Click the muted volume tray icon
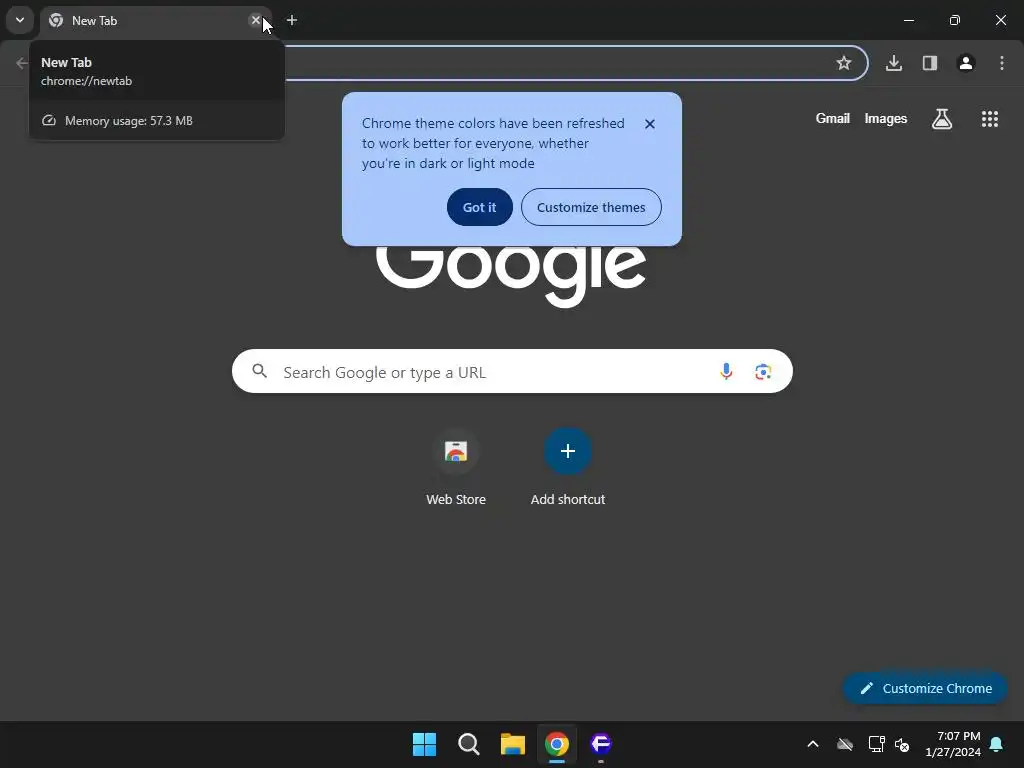This screenshot has width=1024, height=768. (x=903, y=744)
